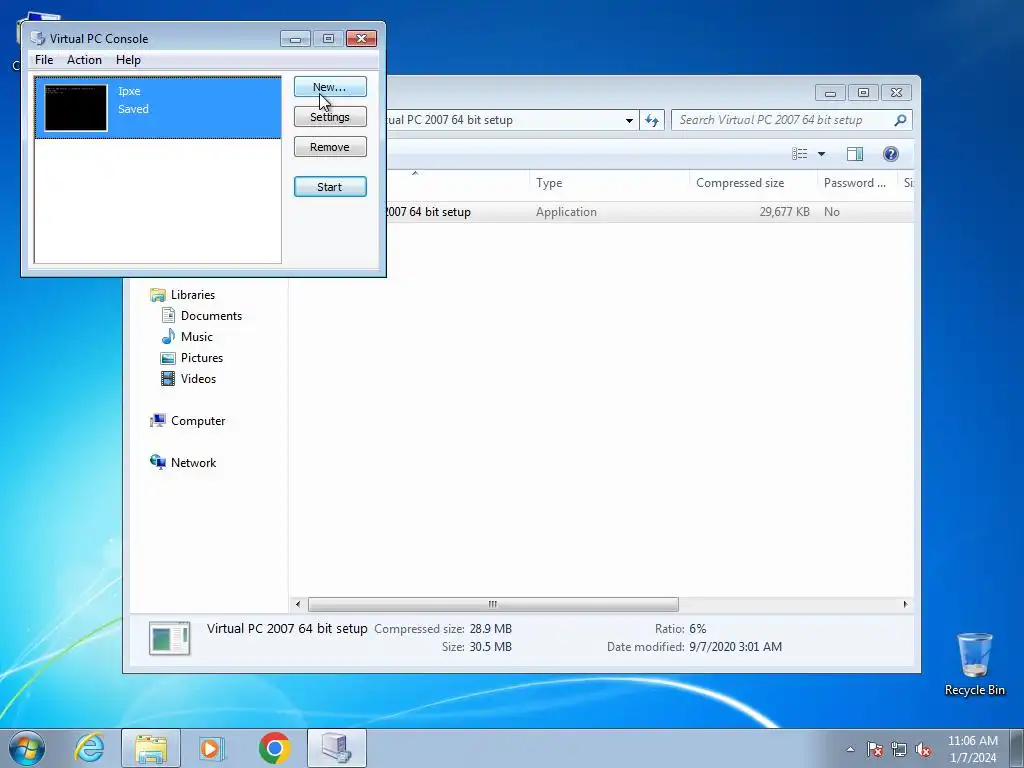Click the horizontal scrollbar left arrow
The image size is (1024, 768).
[x=298, y=604]
